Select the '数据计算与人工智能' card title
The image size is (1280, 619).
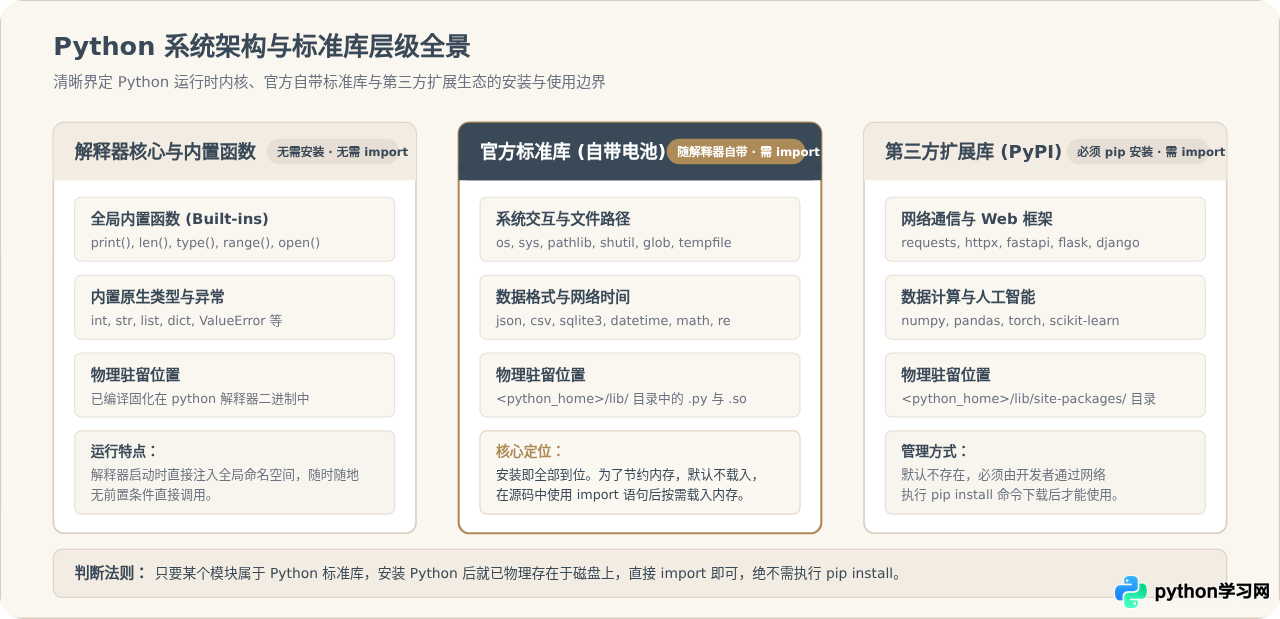click(968, 297)
